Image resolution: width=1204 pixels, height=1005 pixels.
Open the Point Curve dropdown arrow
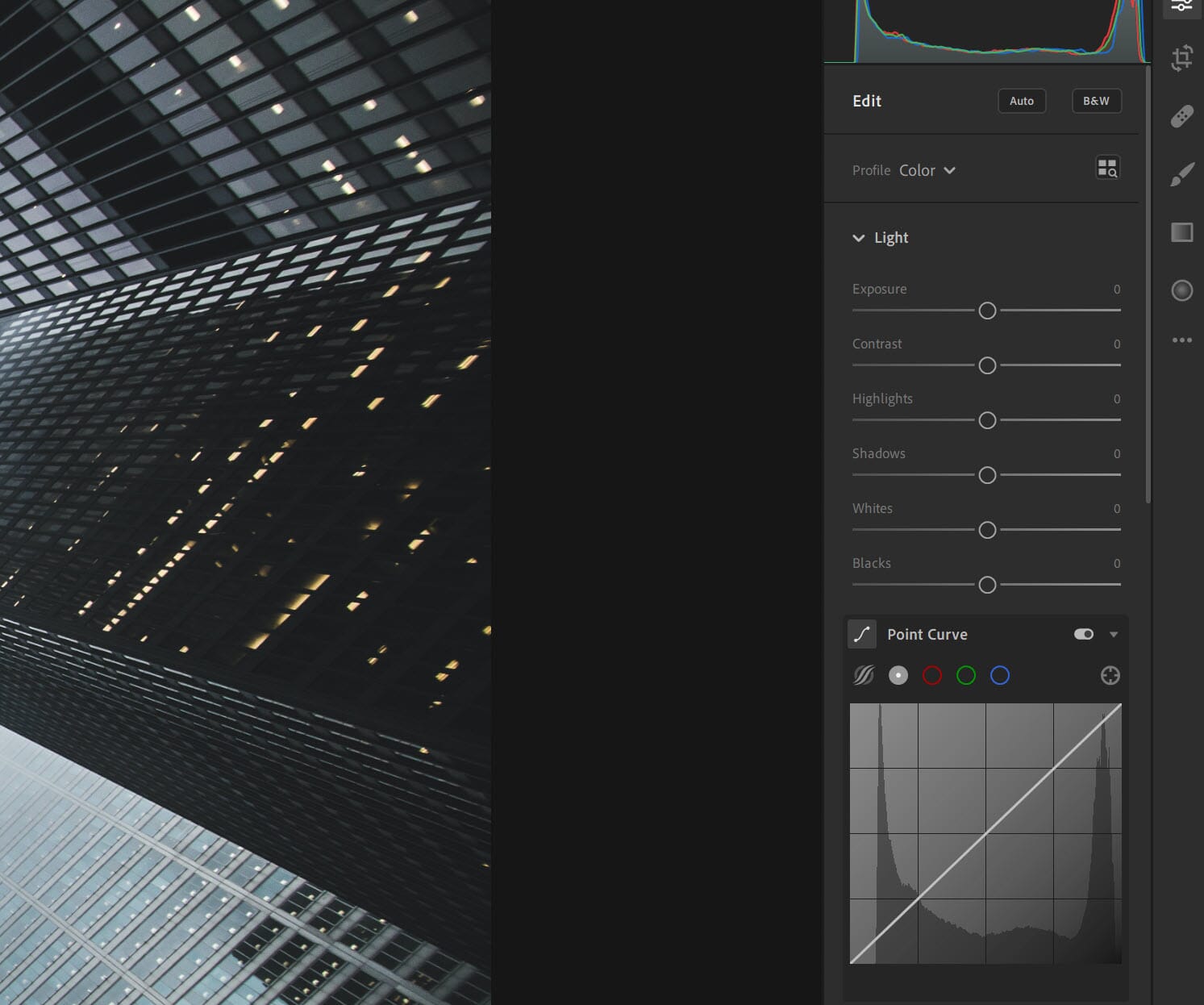pos(1114,635)
